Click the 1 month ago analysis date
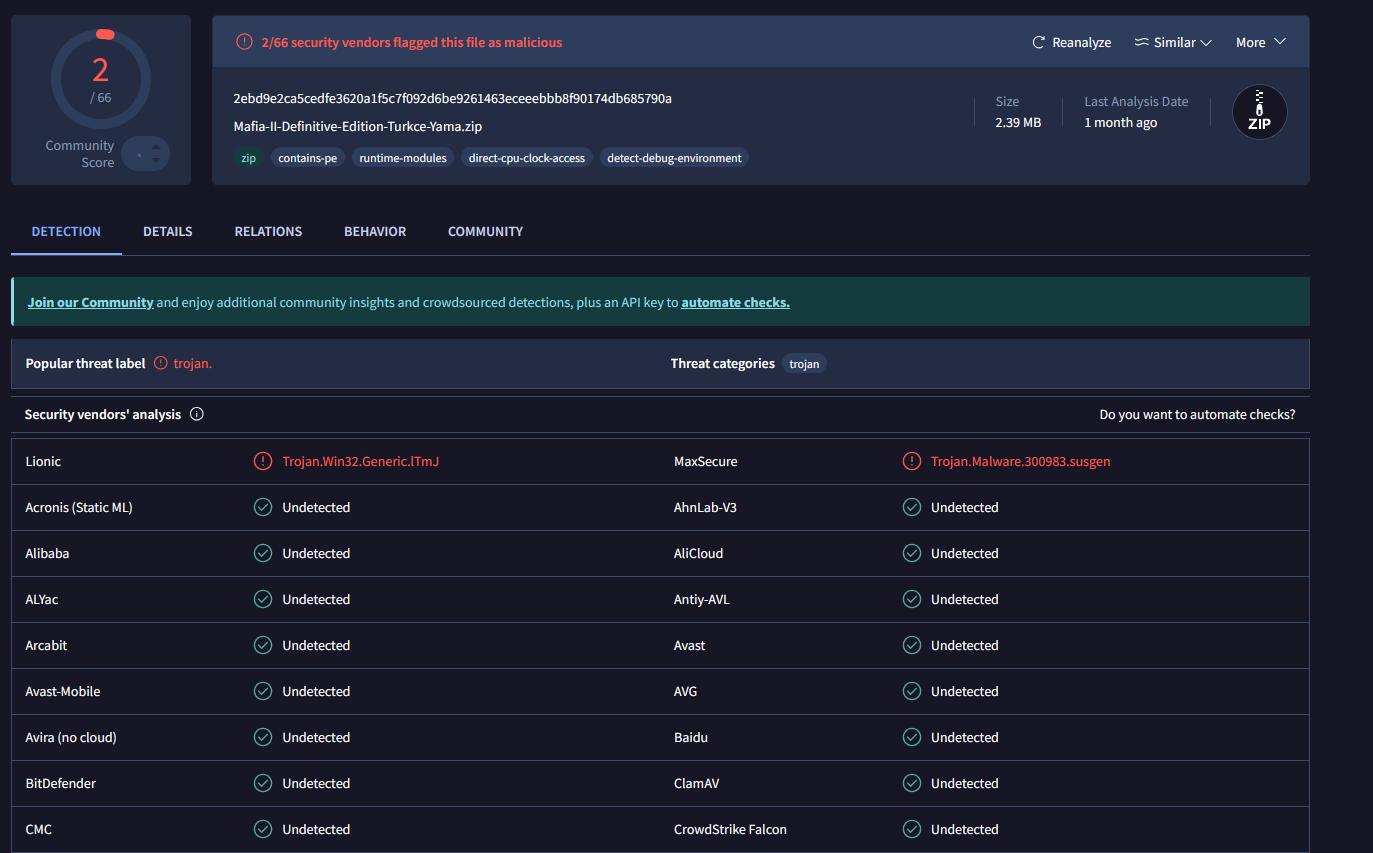Viewport: 1373px width, 853px height. (x=1121, y=122)
